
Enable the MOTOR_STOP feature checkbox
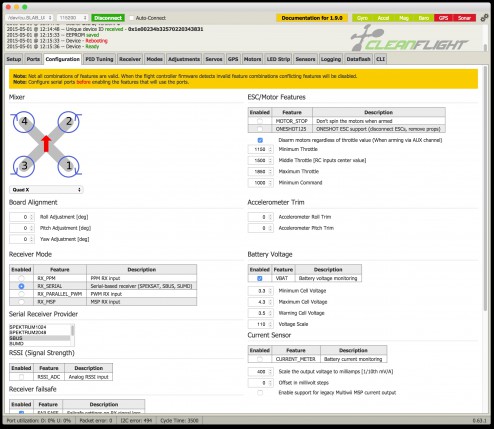tap(260, 121)
